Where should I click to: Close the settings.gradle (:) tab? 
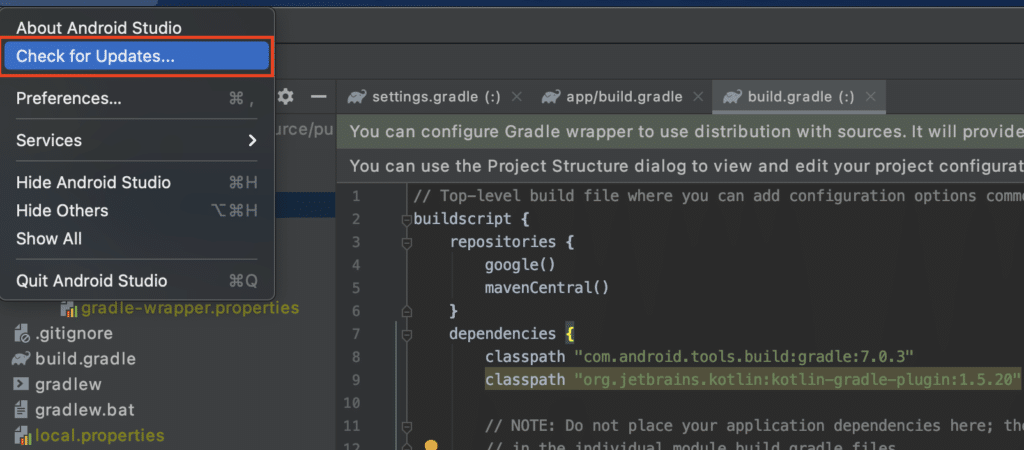[x=516, y=97]
